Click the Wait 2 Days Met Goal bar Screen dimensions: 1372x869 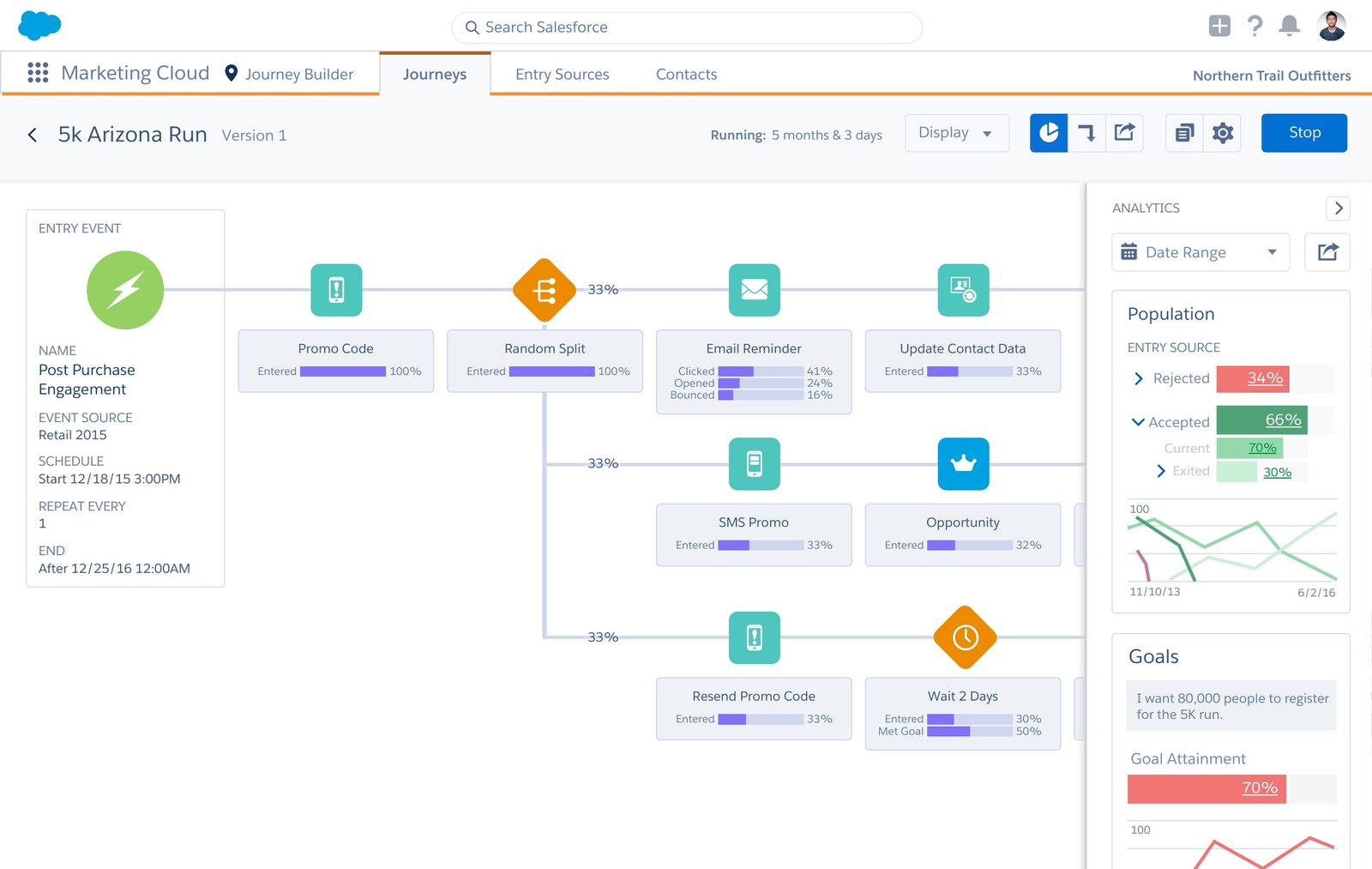(x=970, y=732)
